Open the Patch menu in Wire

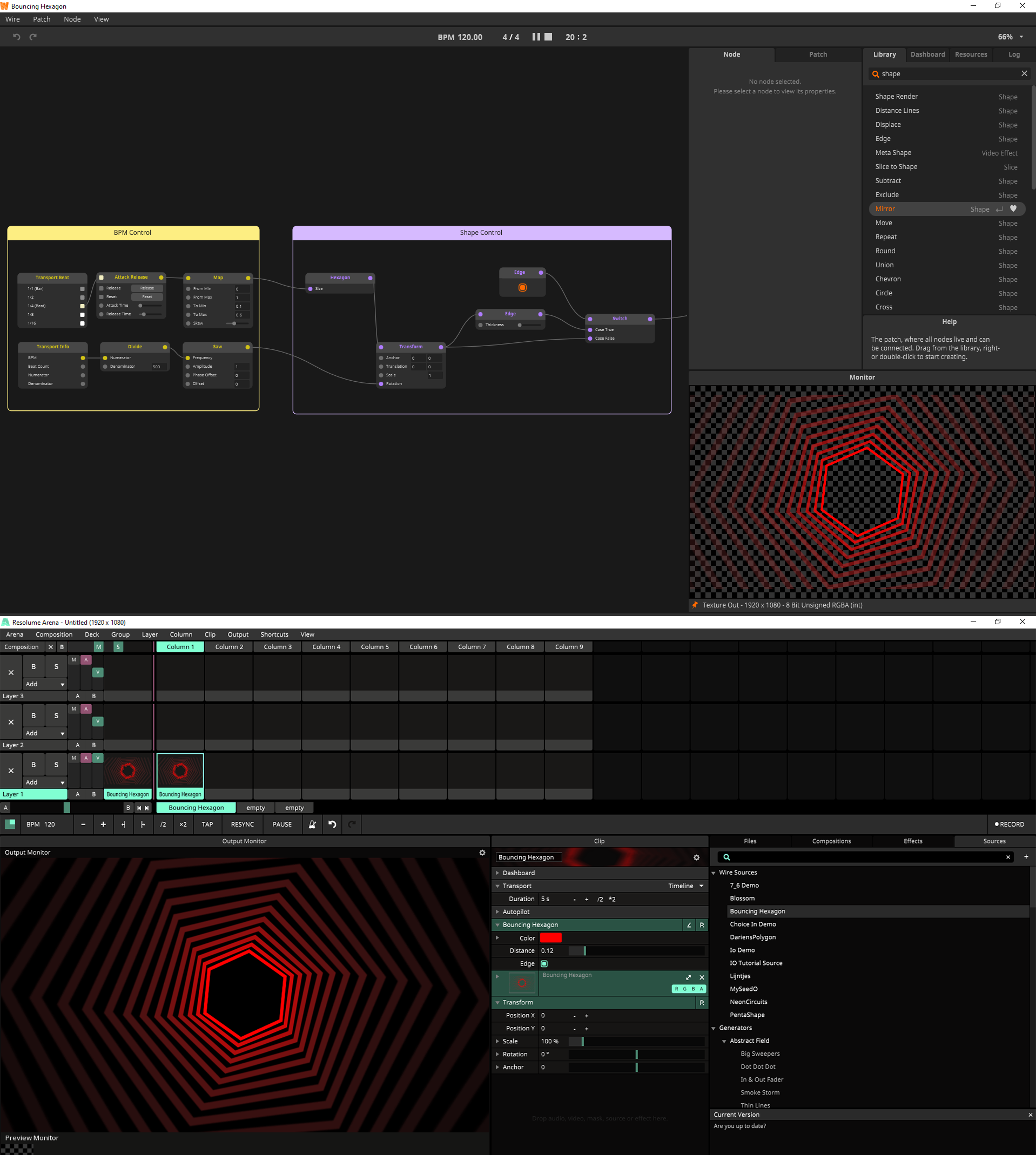(x=42, y=19)
